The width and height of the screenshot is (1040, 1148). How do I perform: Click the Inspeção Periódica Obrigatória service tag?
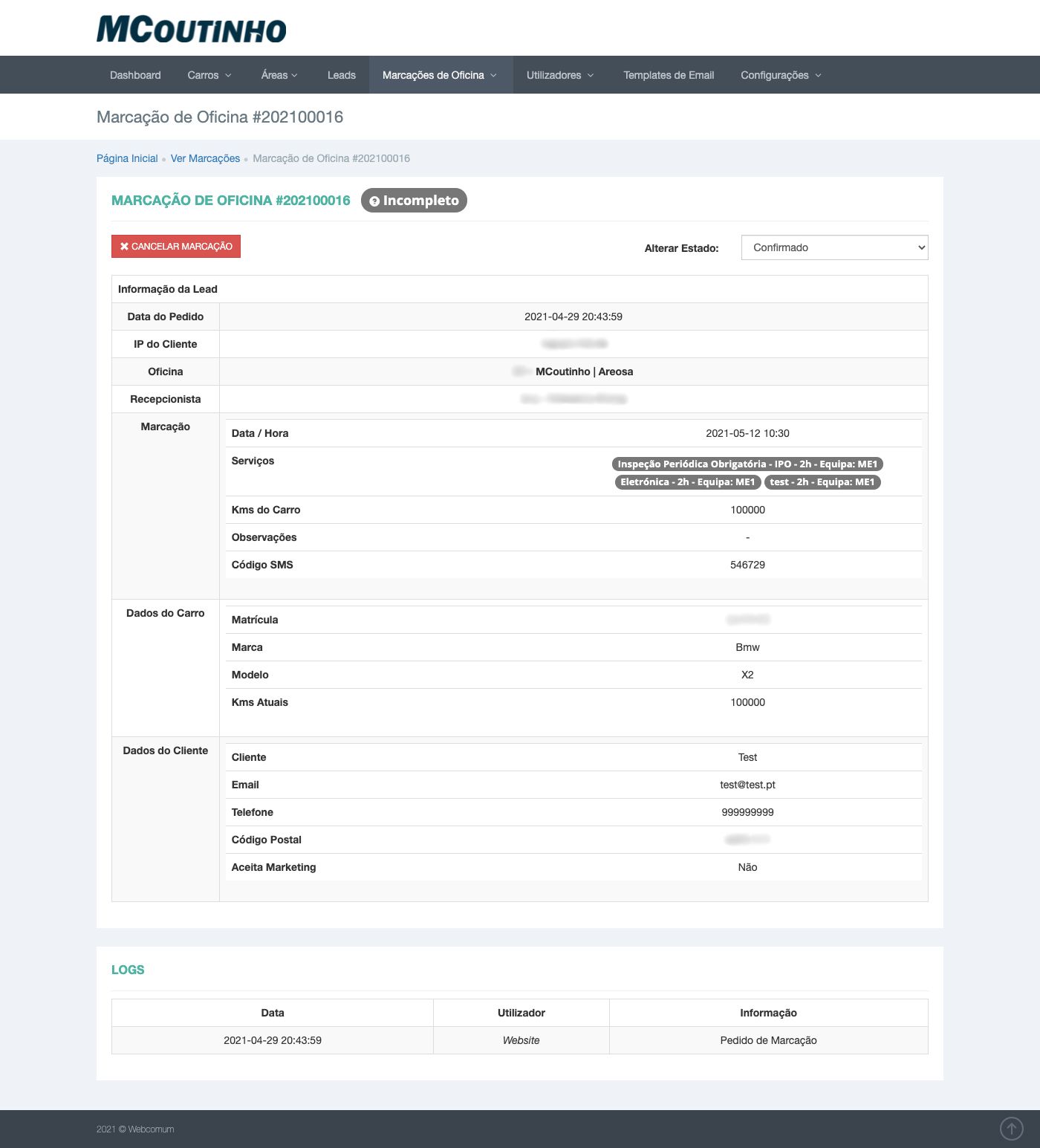747,464
